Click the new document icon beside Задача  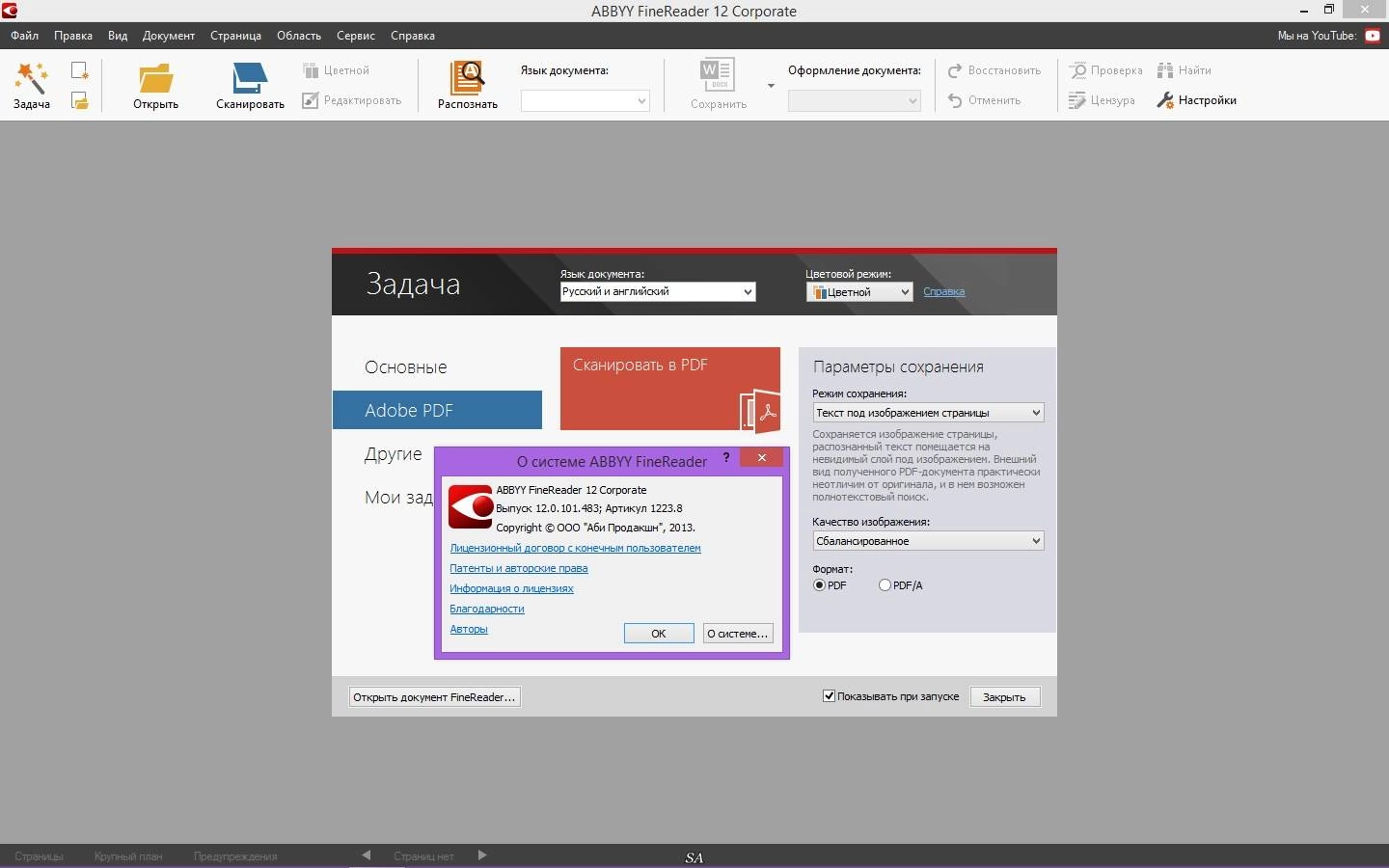pyautogui.click(x=80, y=70)
